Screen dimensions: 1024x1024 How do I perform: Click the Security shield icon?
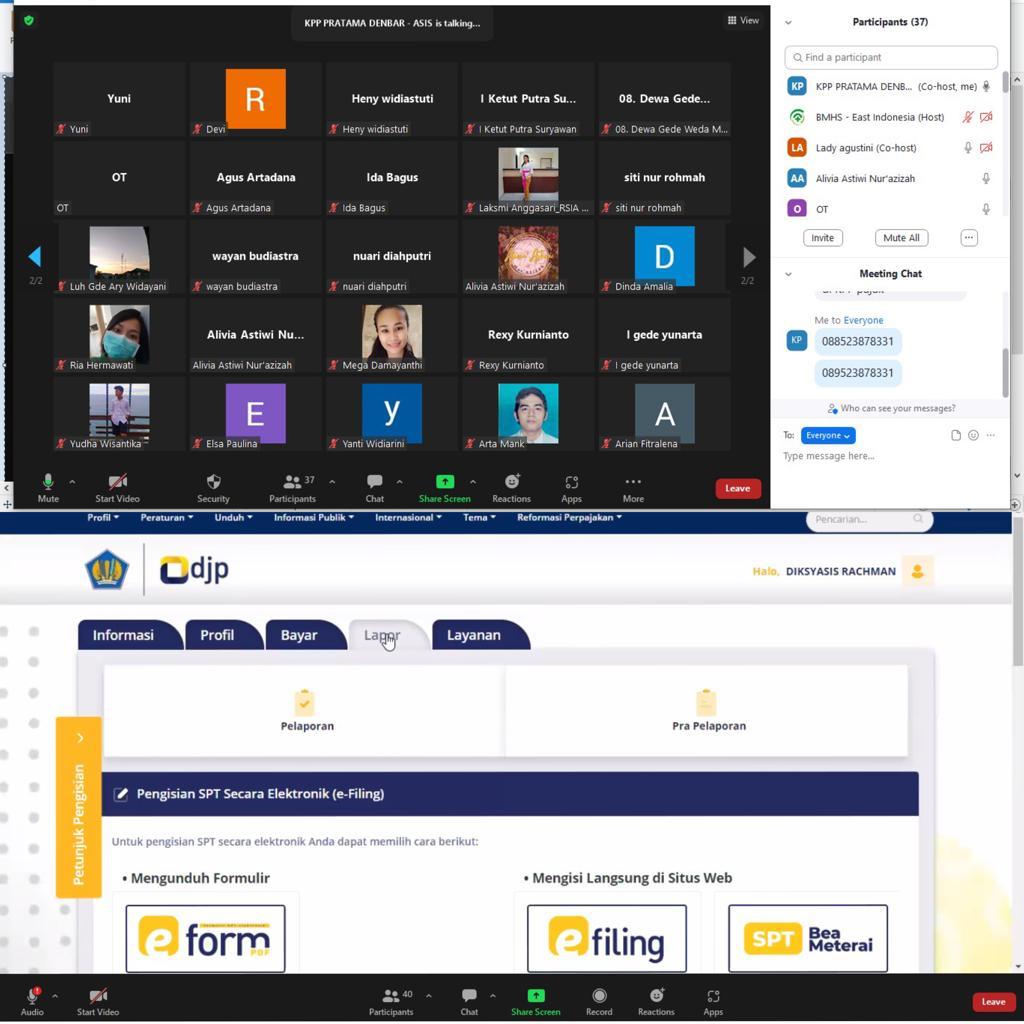tap(213, 482)
